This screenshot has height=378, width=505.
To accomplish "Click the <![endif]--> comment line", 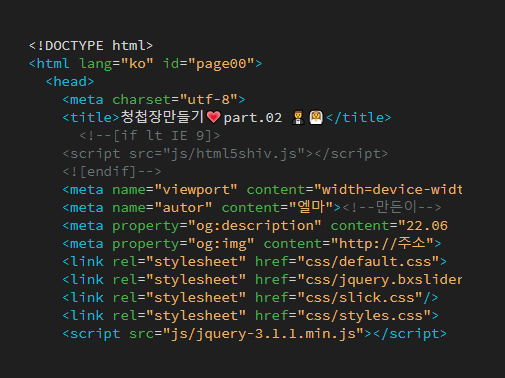I will pyautogui.click(x=112, y=172).
